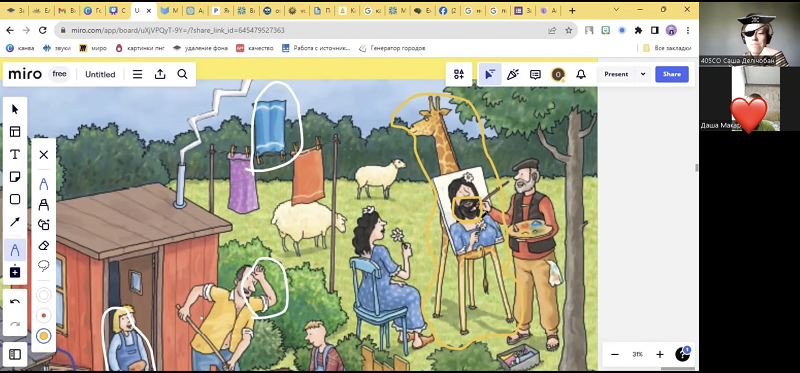Viewport: 800px width, 373px height.
Task: Select the Text tool
Action: (x=15, y=154)
